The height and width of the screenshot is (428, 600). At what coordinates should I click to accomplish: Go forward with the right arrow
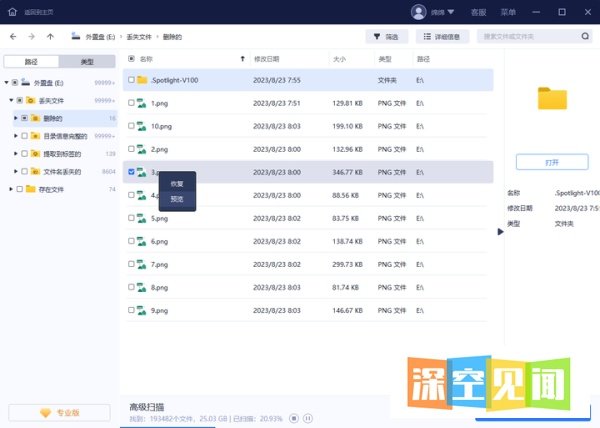point(32,37)
